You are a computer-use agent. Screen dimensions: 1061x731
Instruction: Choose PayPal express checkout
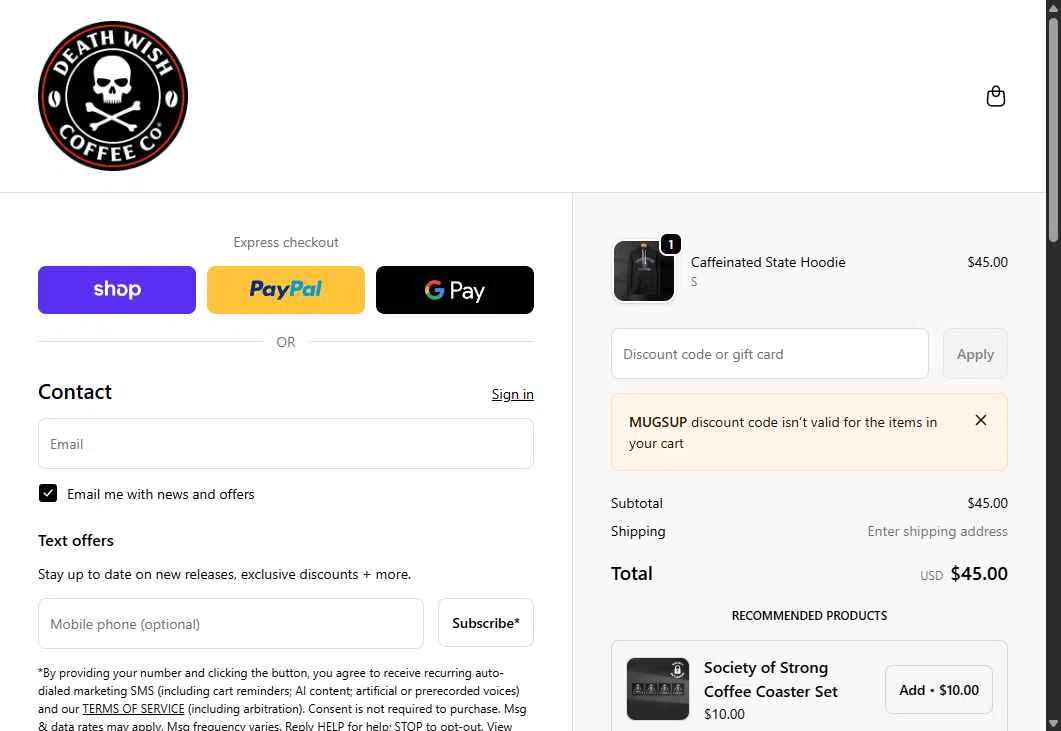tap(286, 290)
